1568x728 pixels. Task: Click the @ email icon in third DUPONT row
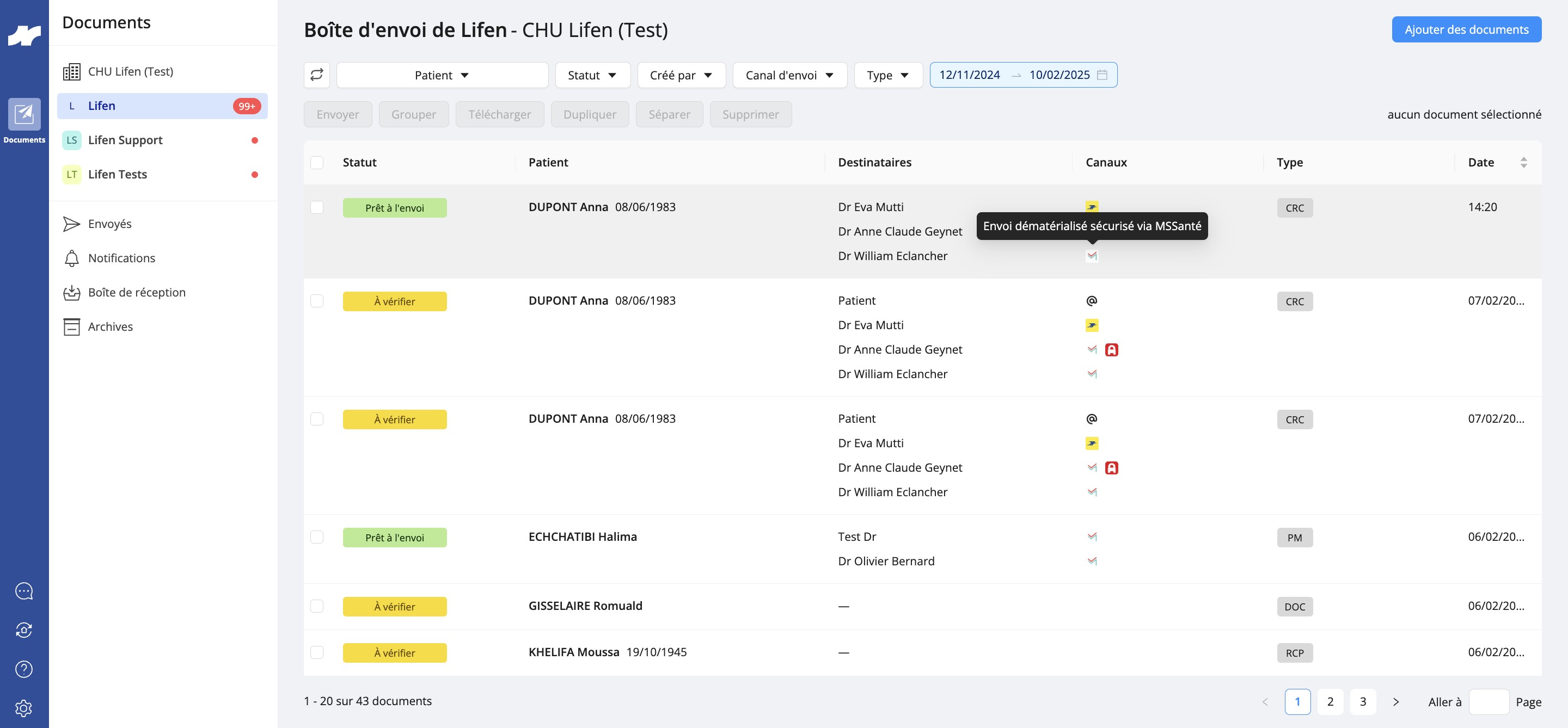pos(1092,418)
